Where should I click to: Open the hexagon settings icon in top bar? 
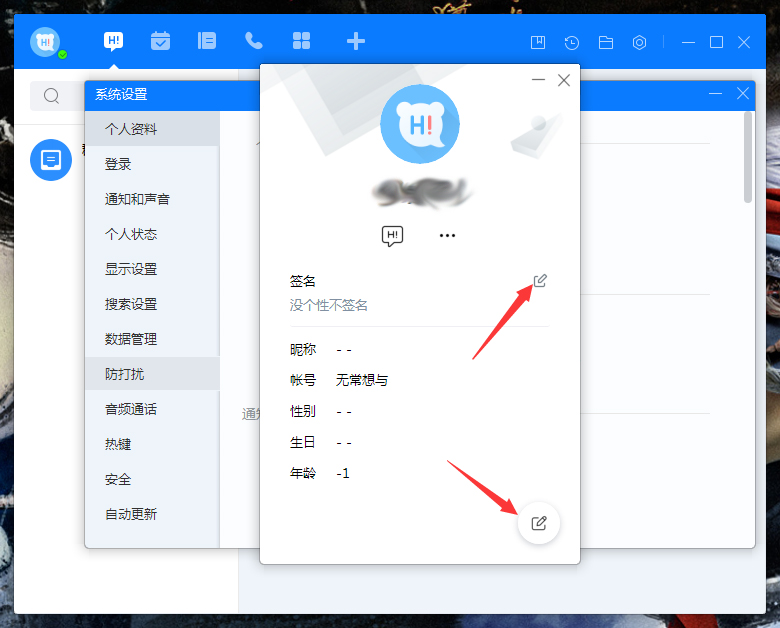[639, 43]
